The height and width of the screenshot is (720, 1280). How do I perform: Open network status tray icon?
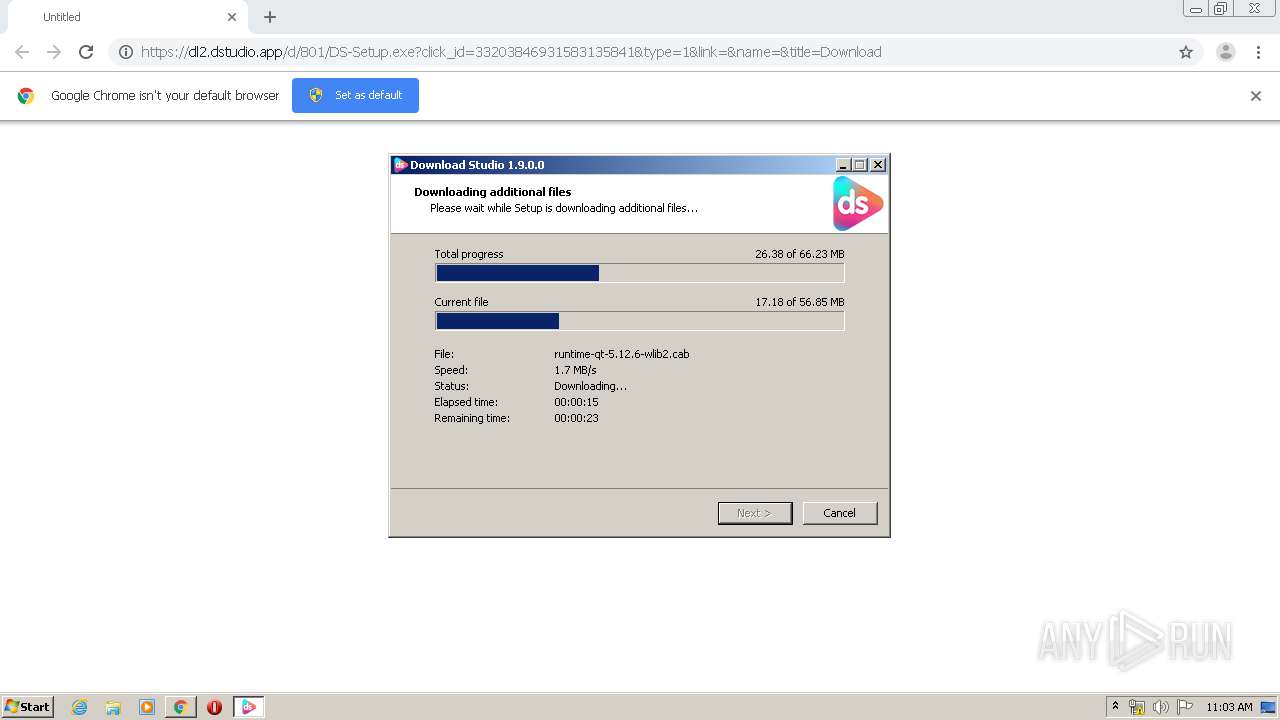point(1137,707)
